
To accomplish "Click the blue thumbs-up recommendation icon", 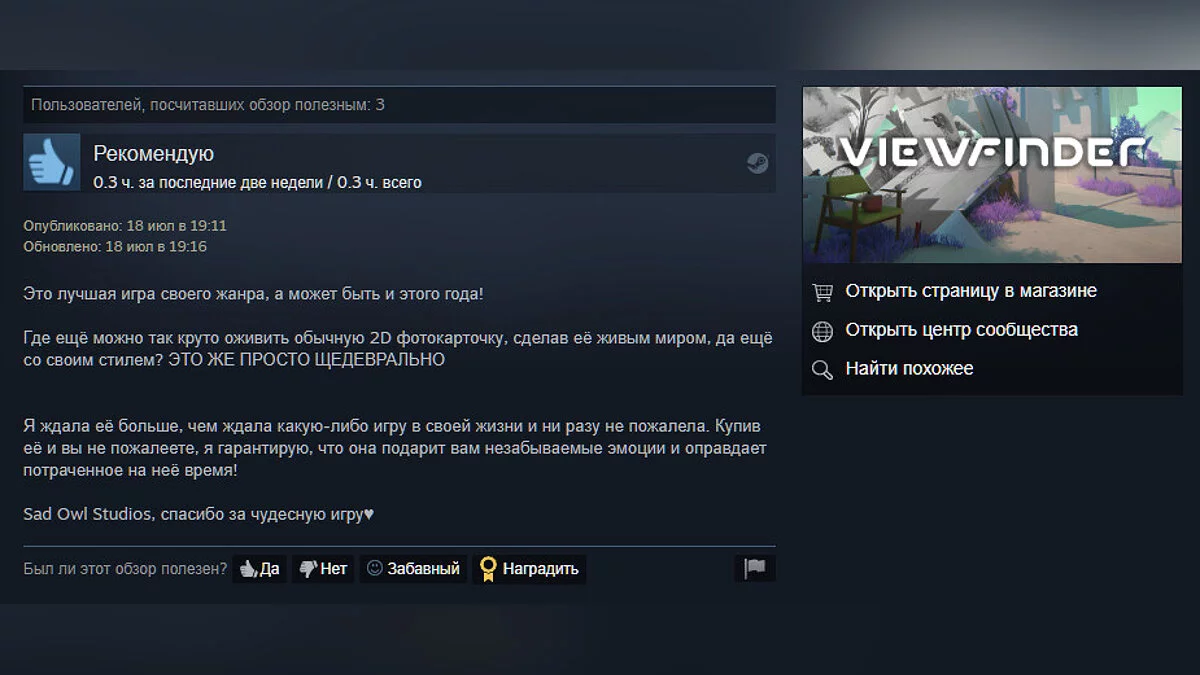I will pos(51,162).
